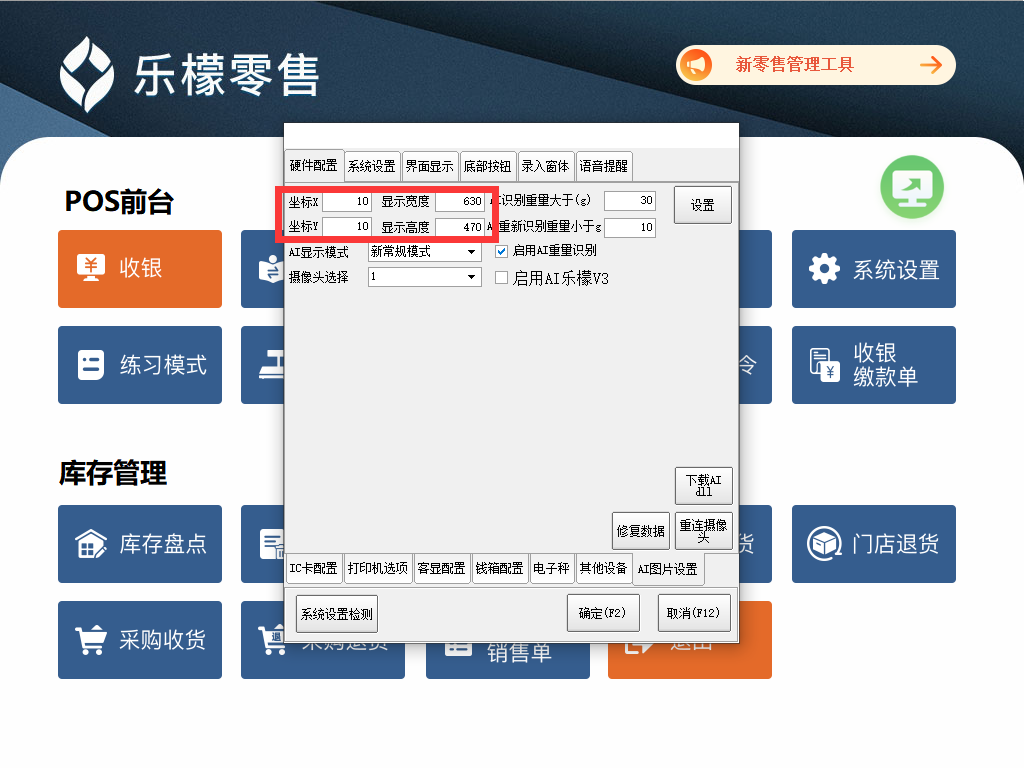The image size is (1024, 768).
Task: Switch to 系统设置 tab in dialog
Action: coord(372,166)
